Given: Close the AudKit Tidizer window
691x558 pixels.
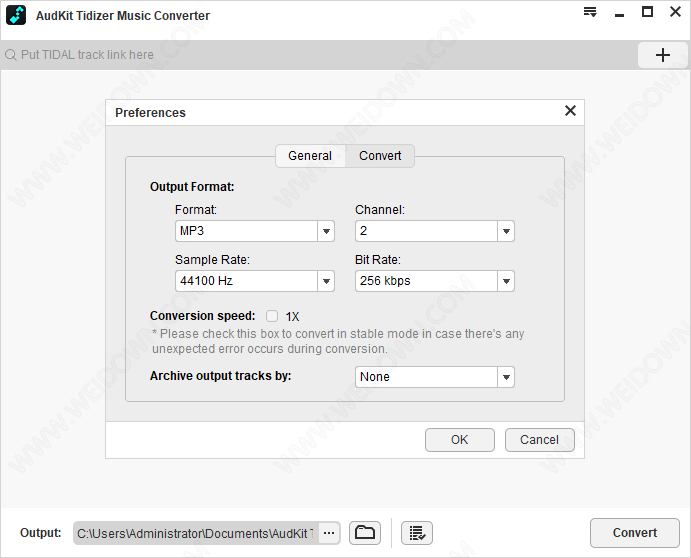Looking at the screenshot, I should click(675, 12).
